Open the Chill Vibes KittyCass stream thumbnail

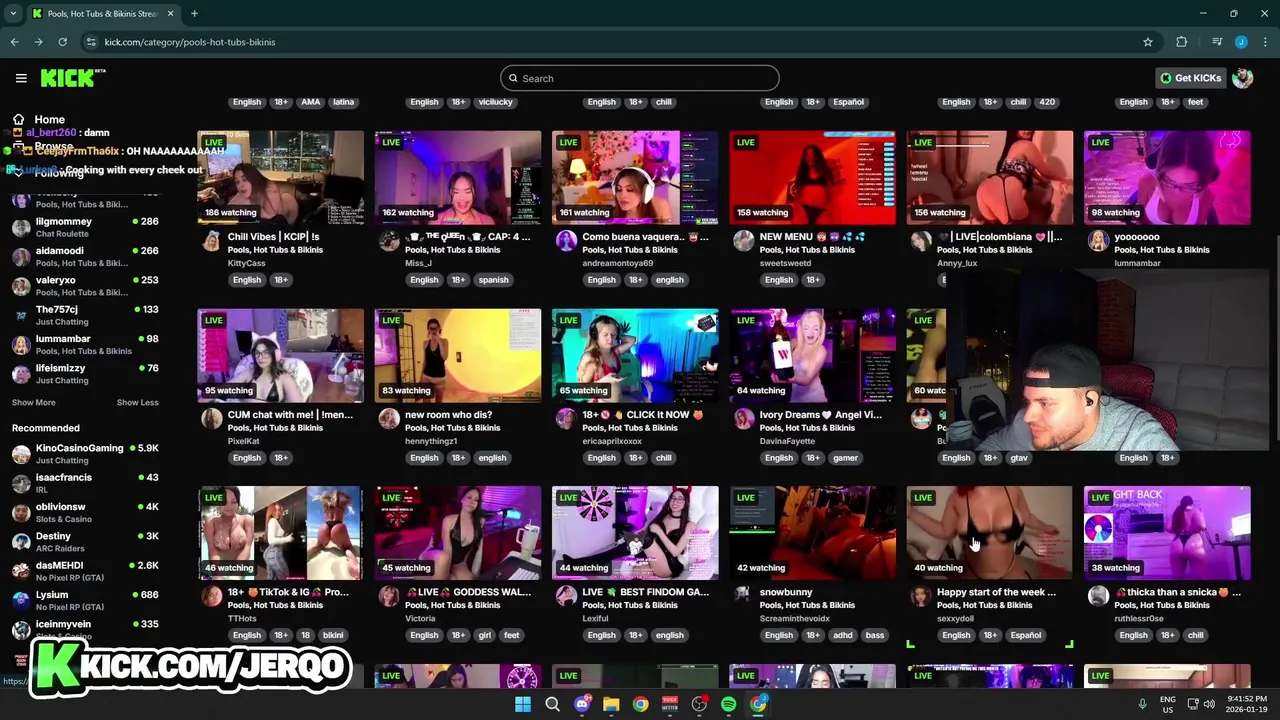[x=280, y=177]
